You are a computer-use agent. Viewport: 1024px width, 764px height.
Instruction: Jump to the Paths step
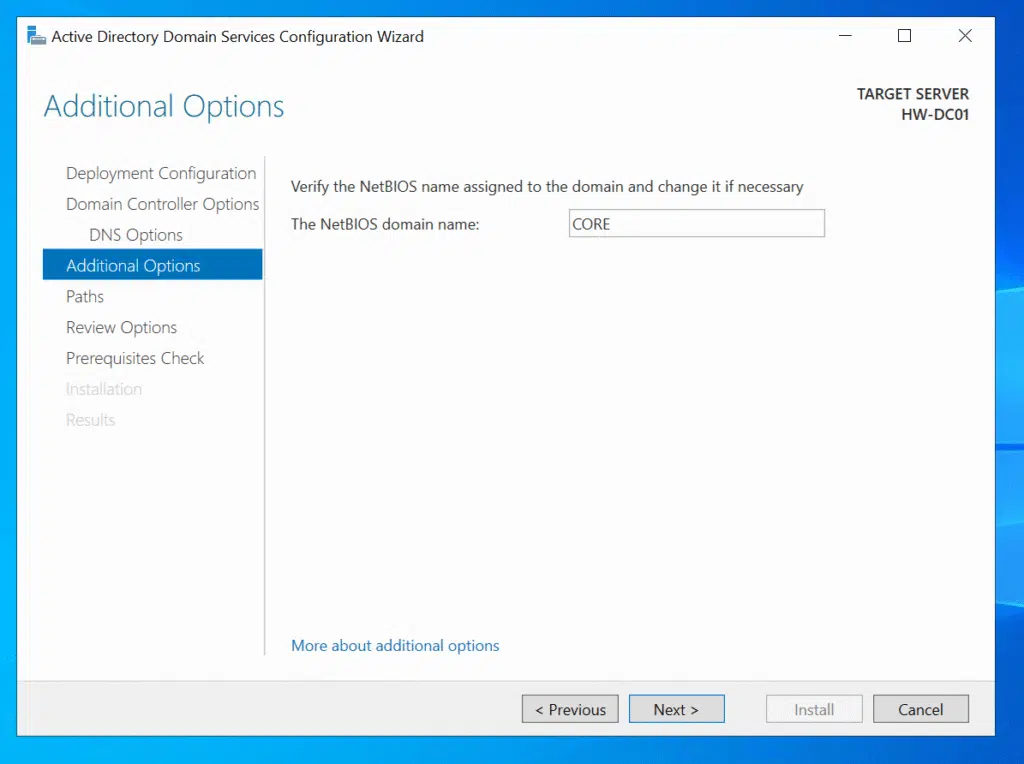[x=85, y=297]
